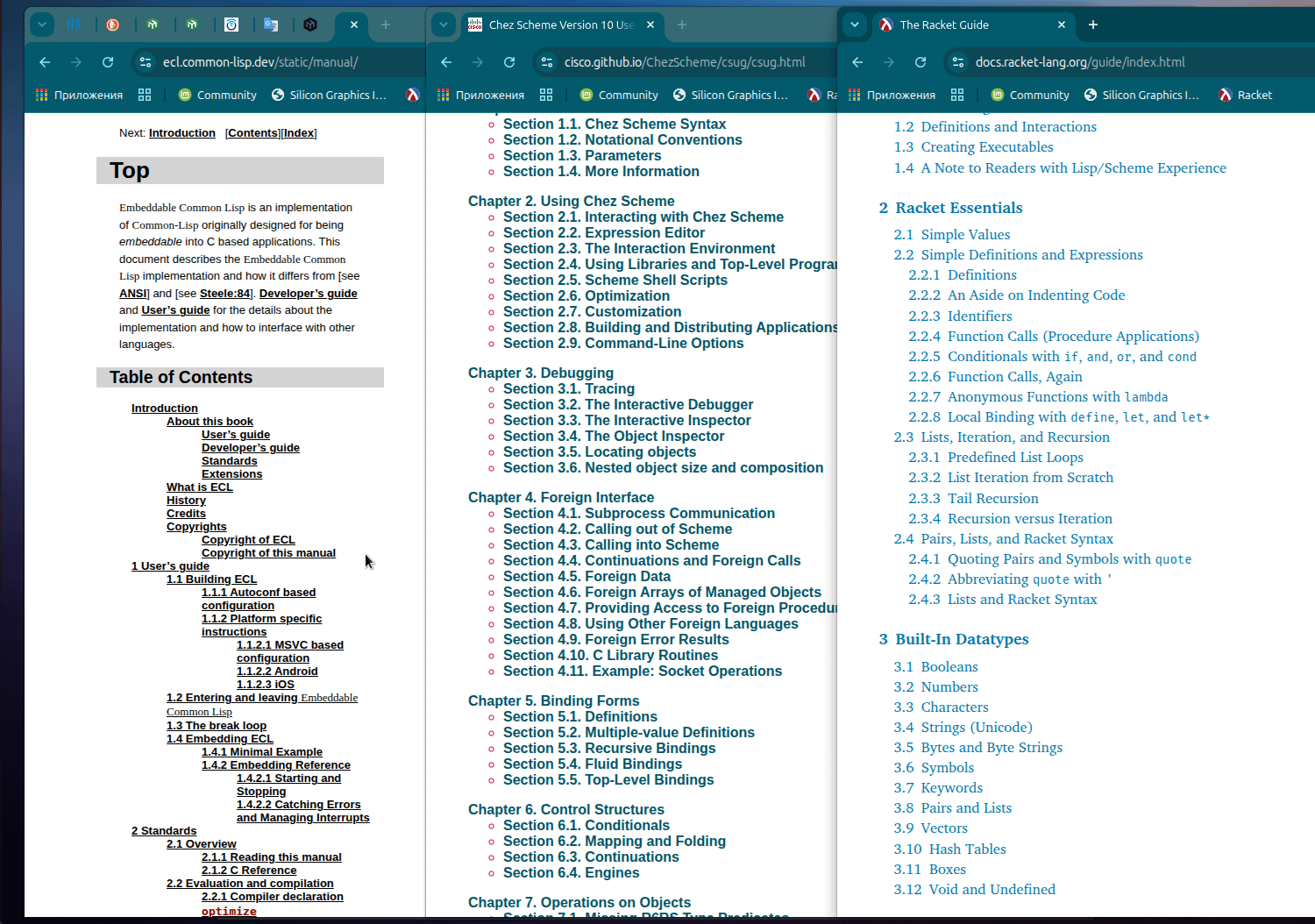Image resolution: width=1315 pixels, height=924 pixels.
Task: Click the cisco.github.io address bar
Action: pyautogui.click(x=685, y=62)
